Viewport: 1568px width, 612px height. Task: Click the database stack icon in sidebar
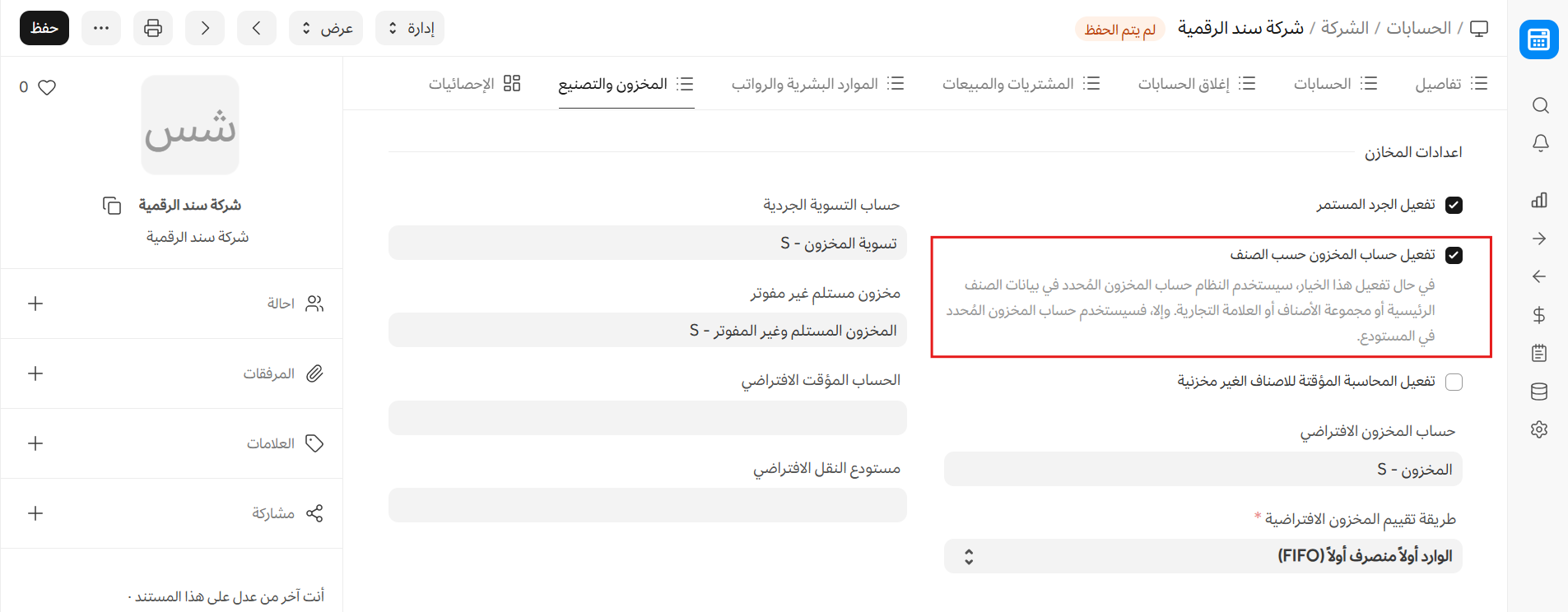coord(1539,392)
